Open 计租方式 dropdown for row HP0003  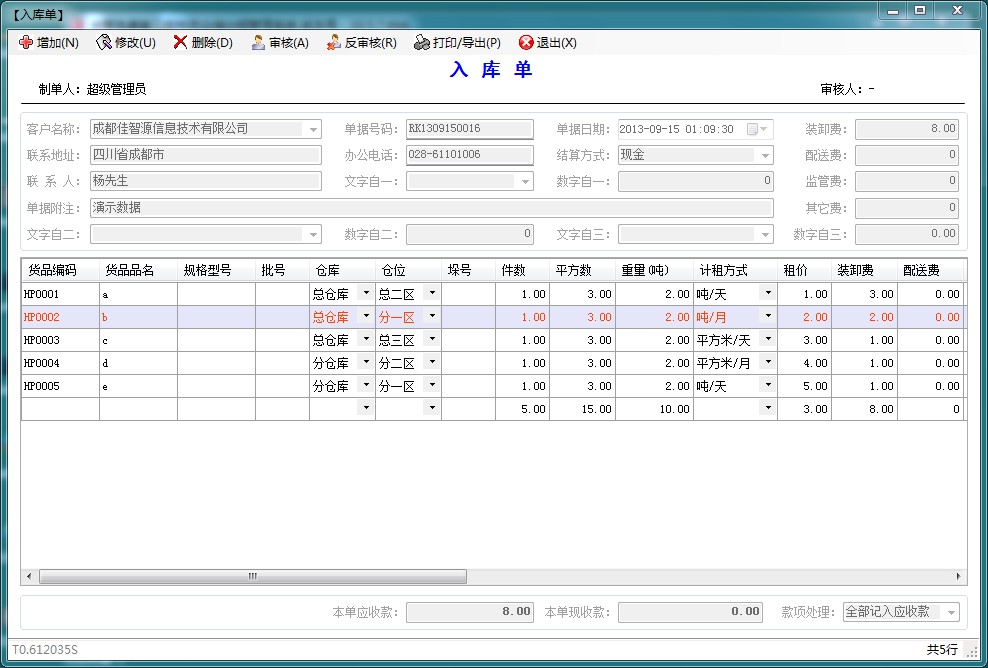[767, 339]
